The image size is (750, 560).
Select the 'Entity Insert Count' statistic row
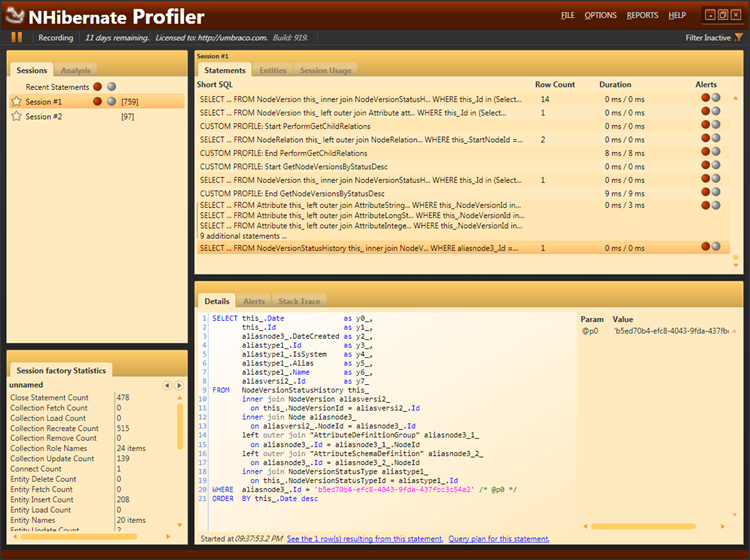[93, 499]
